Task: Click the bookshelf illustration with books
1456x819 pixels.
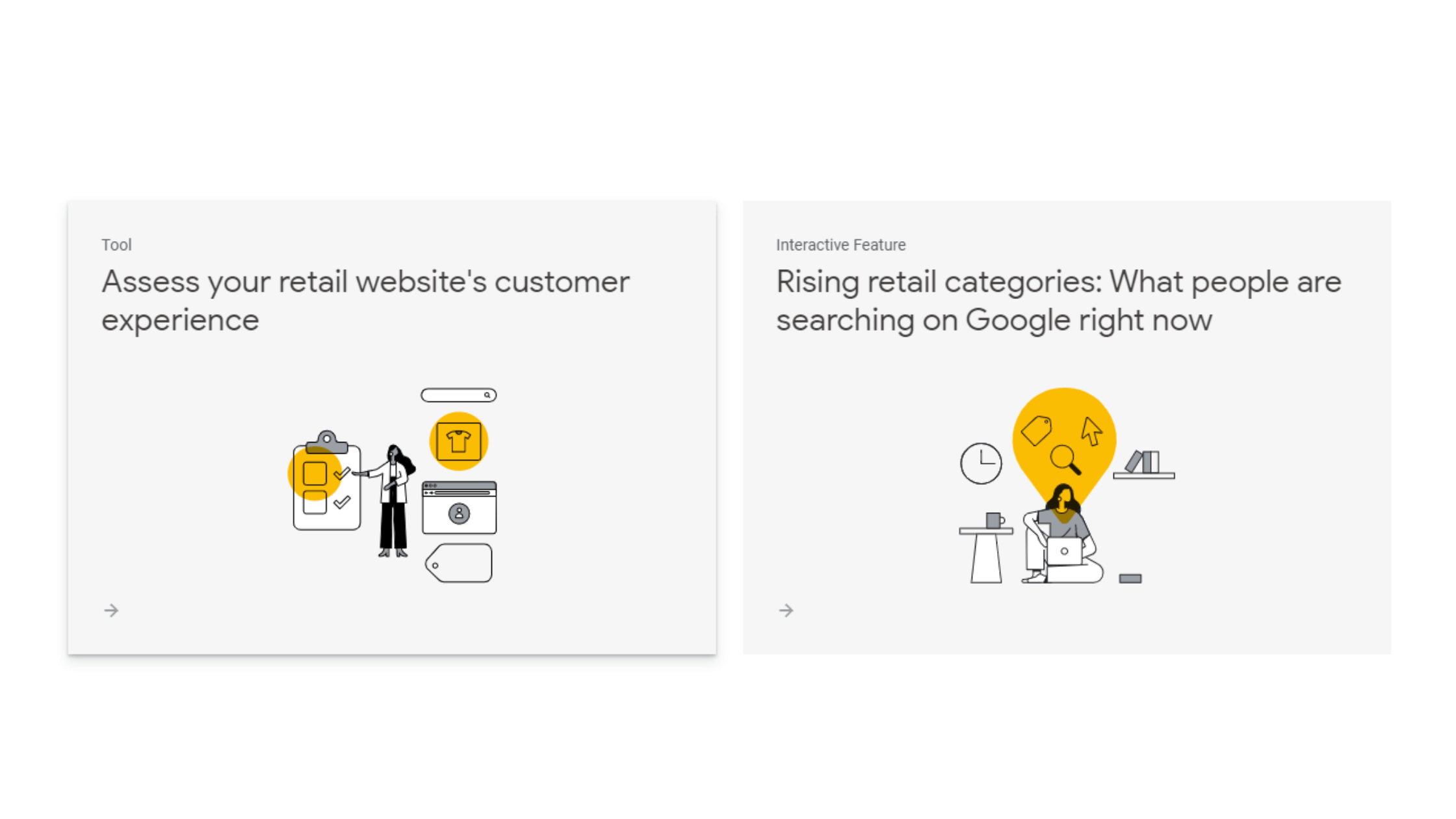Action: point(1144,465)
